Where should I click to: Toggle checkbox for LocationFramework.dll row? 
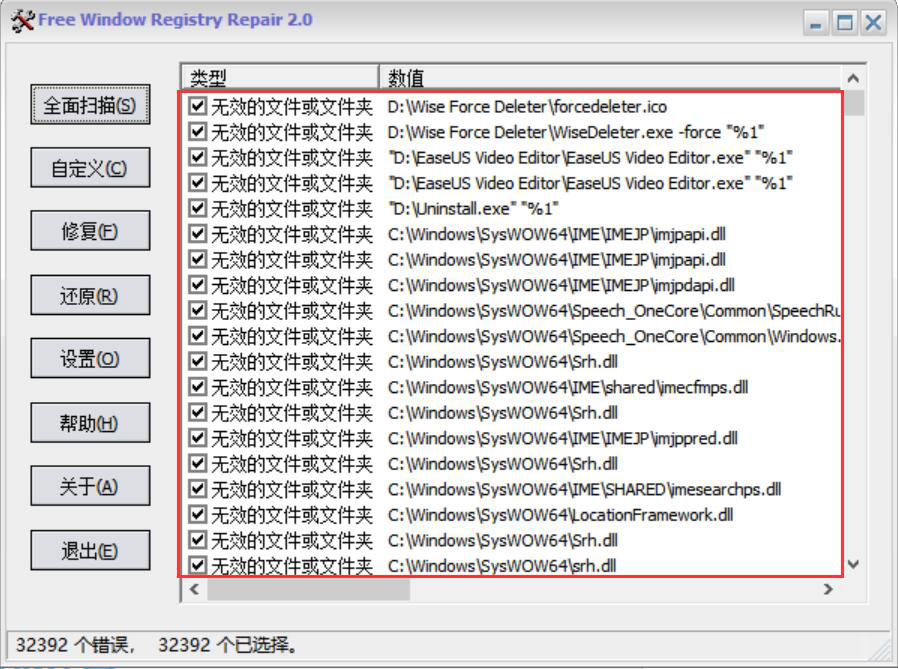pyautogui.click(x=198, y=514)
